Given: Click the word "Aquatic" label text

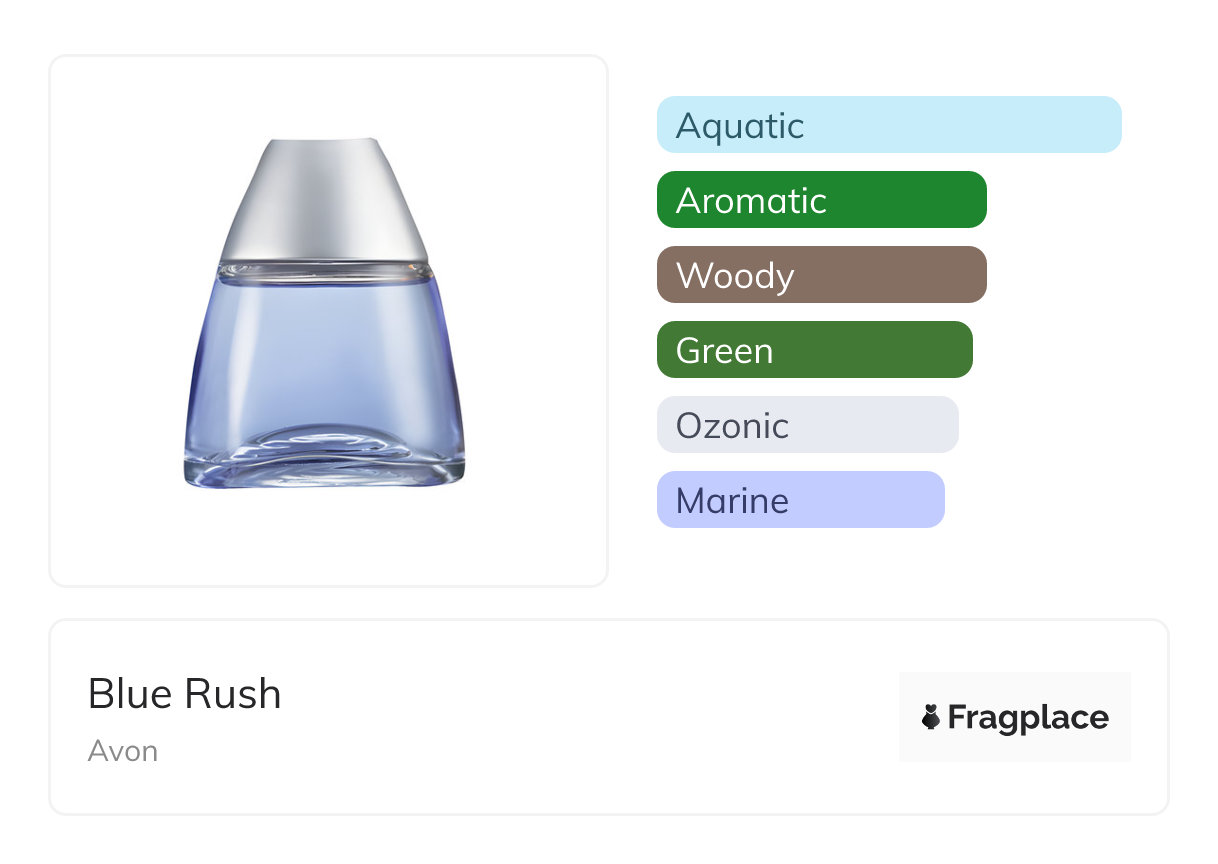Looking at the screenshot, I should (740, 126).
